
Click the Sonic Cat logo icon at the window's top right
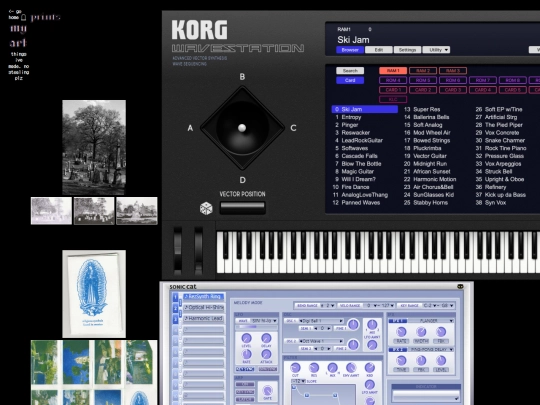(x=460, y=286)
